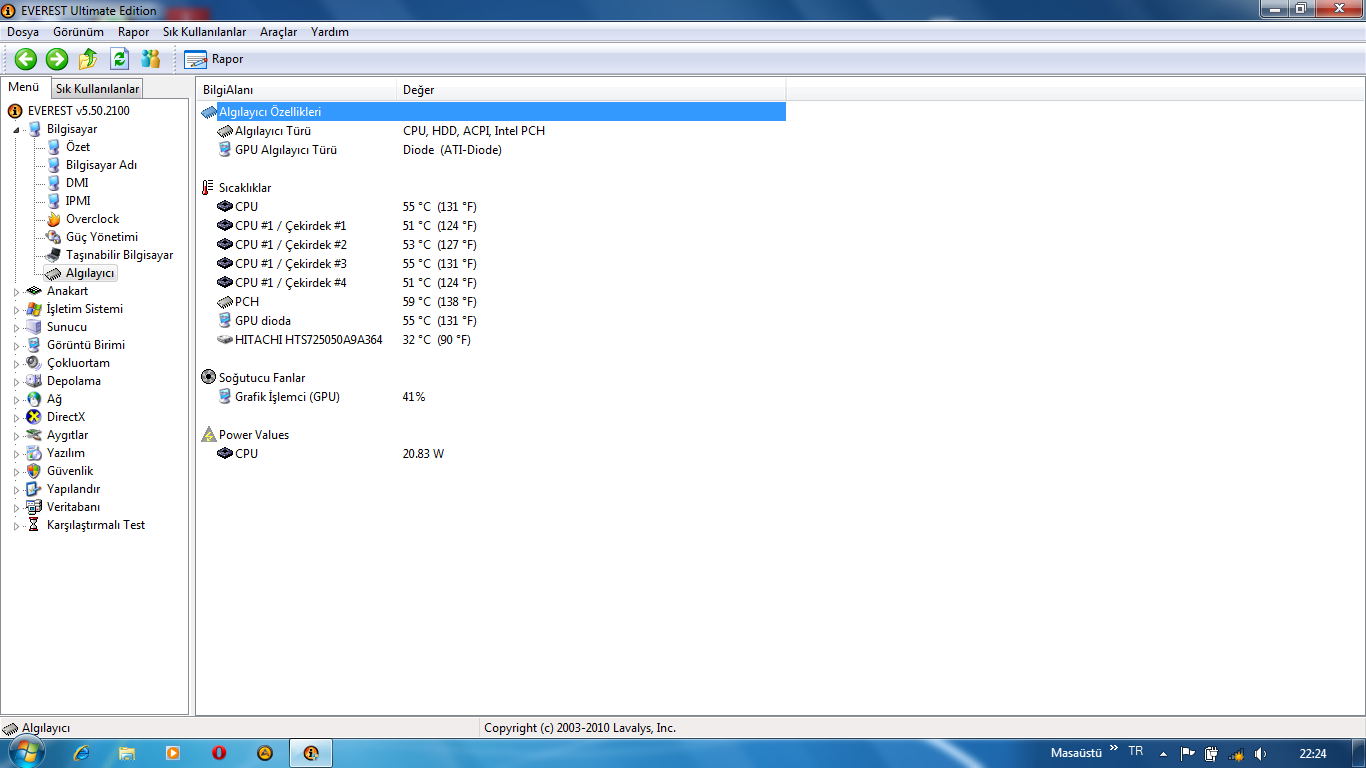
Task: Click the Anakart motherboard icon
Action: click(34, 291)
